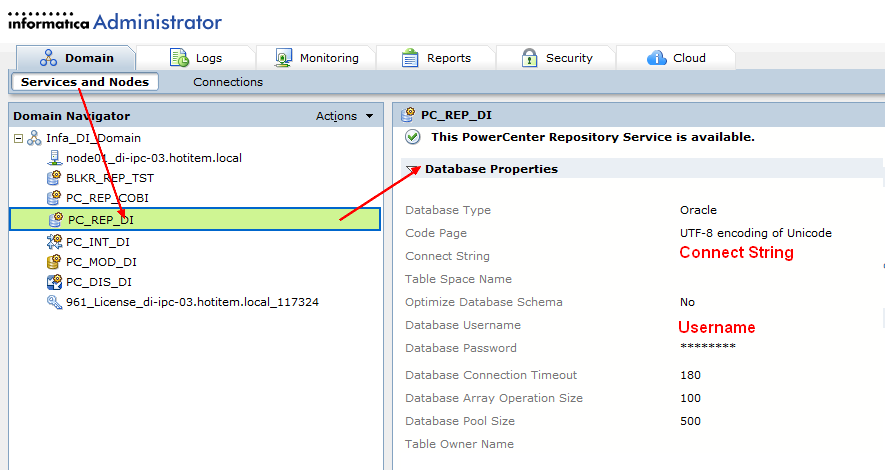Switch to the Logs tab

point(196,58)
